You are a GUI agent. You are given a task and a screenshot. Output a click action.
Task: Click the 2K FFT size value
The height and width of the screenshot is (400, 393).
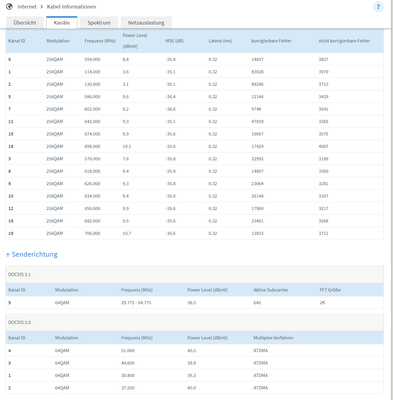322,303
